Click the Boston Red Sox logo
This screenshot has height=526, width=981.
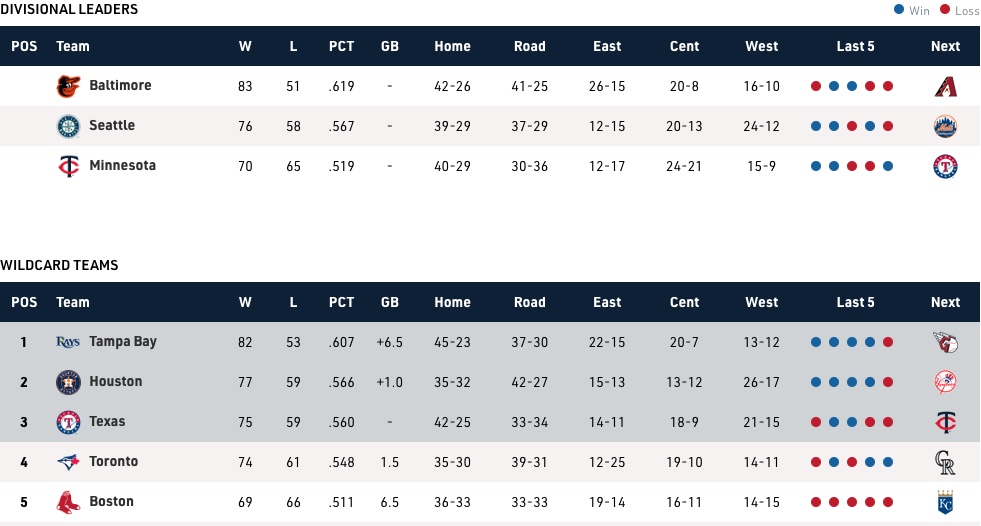coord(67,502)
